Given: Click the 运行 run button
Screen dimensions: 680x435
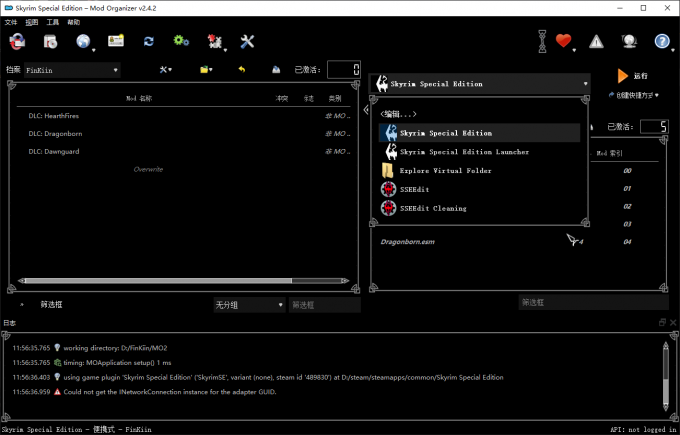Looking at the screenshot, I should (632, 76).
